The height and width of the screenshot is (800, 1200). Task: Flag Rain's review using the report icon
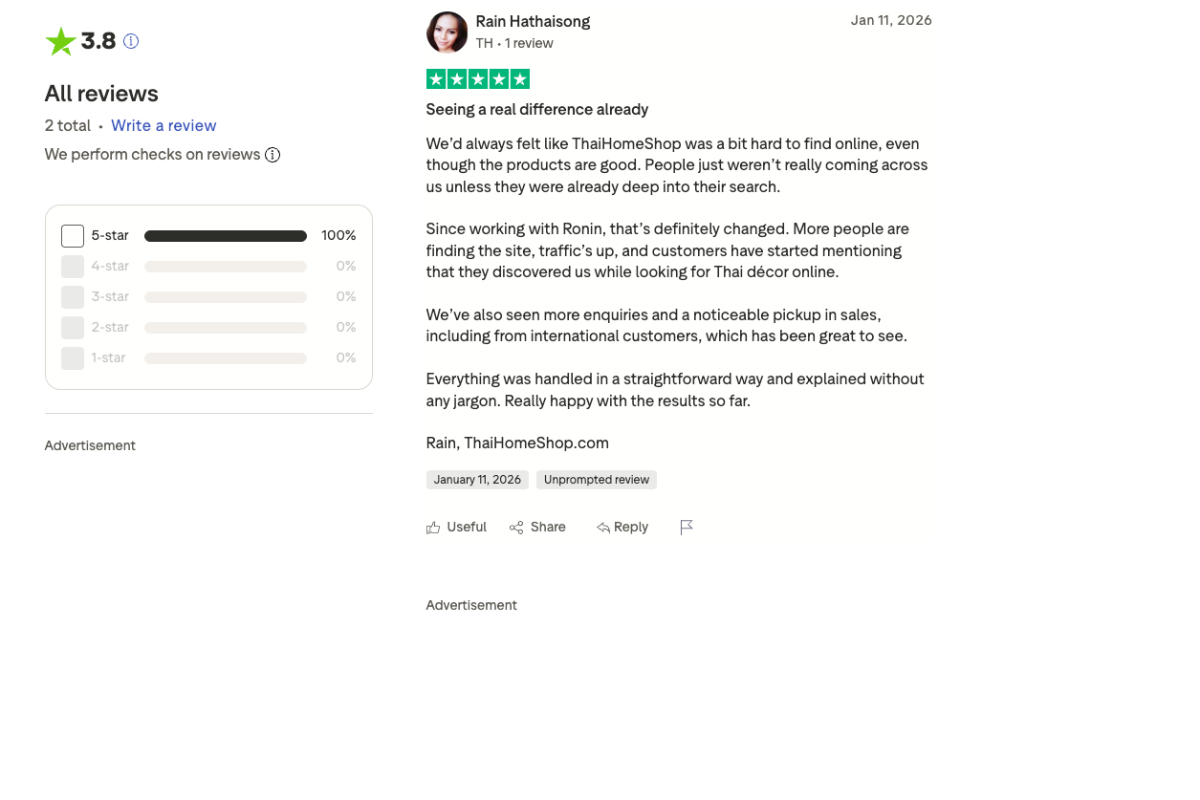(x=687, y=526)
